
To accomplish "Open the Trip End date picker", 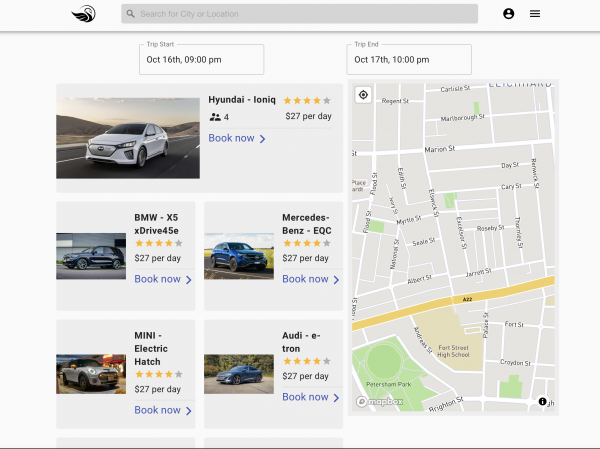I will (409, 59).
